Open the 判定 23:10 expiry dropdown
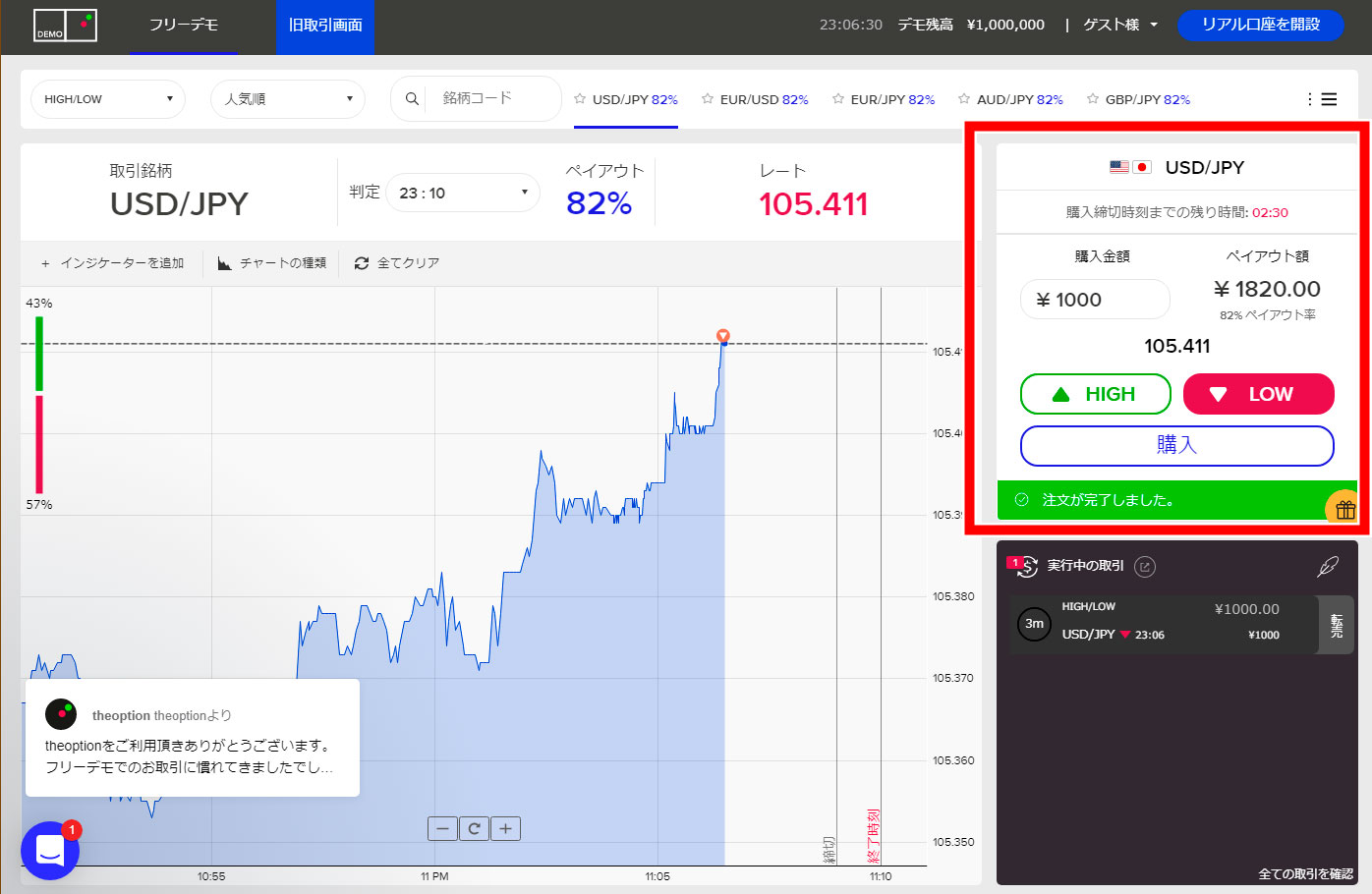Viewport: 1372px width, 894px height. tap(464, 193)
